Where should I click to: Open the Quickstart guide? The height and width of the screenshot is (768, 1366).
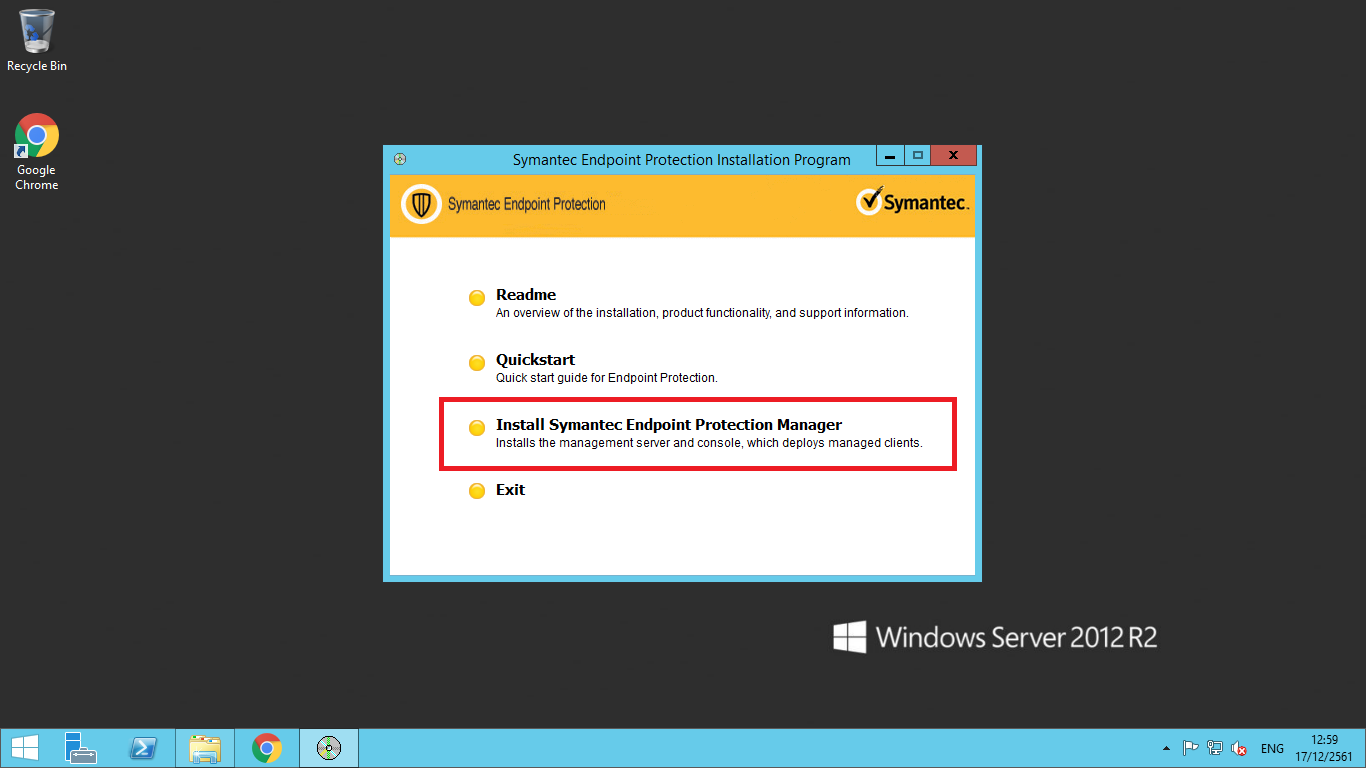[x=535, y=360]
